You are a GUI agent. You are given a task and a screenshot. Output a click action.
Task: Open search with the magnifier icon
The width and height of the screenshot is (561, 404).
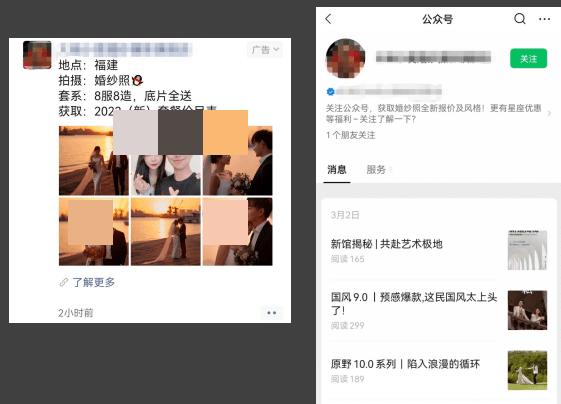coord(519,19)
